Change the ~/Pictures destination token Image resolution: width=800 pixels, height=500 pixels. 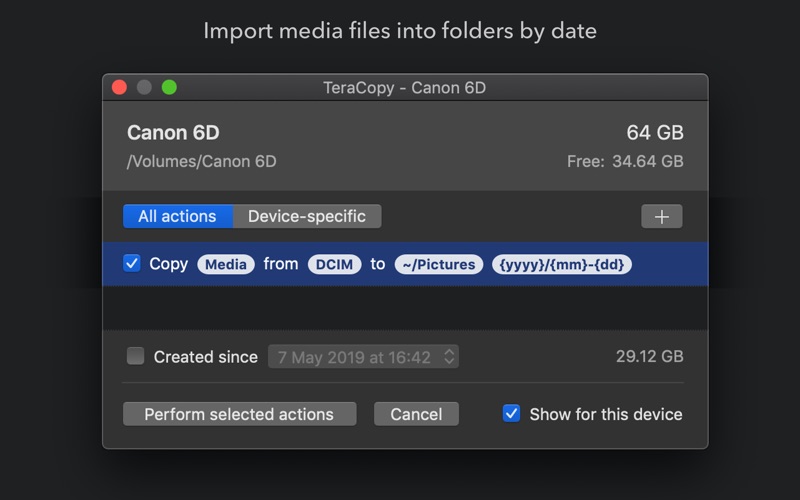tap(439, 264)
